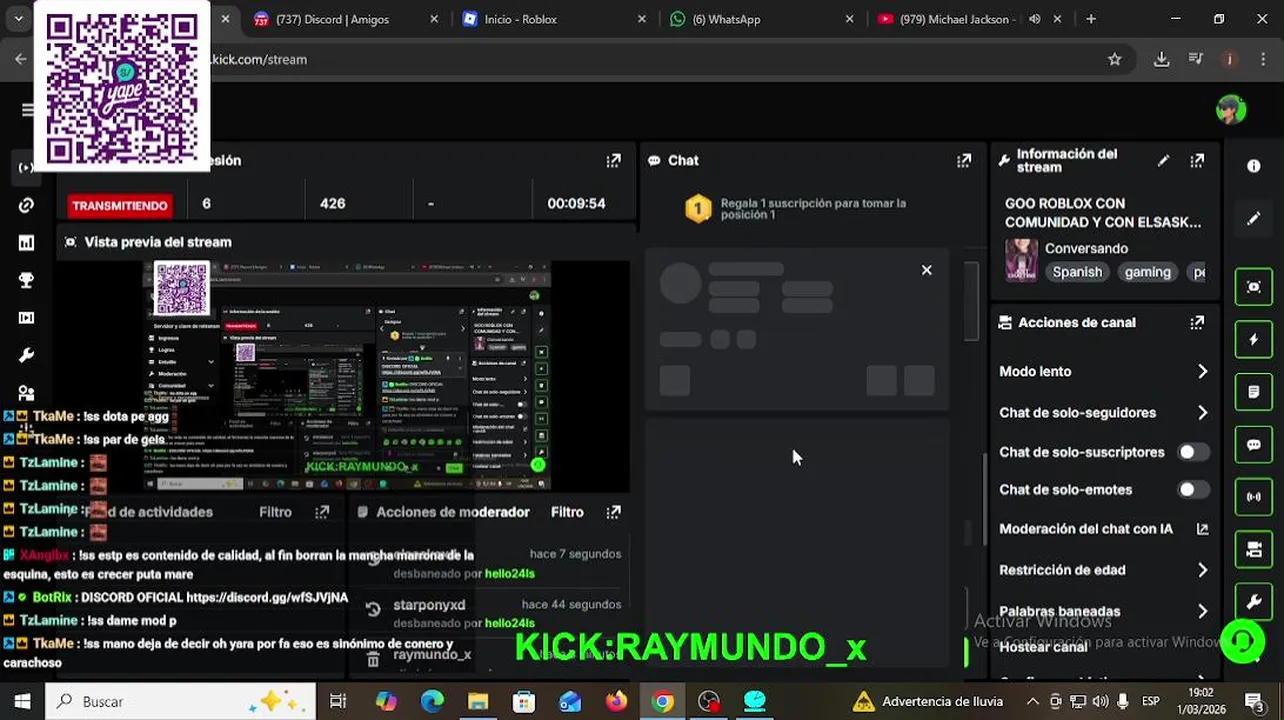This screenshot has height=720, width=1284.
Task: Open File Explorer from the taskbar
Action: tap(478, 702)
